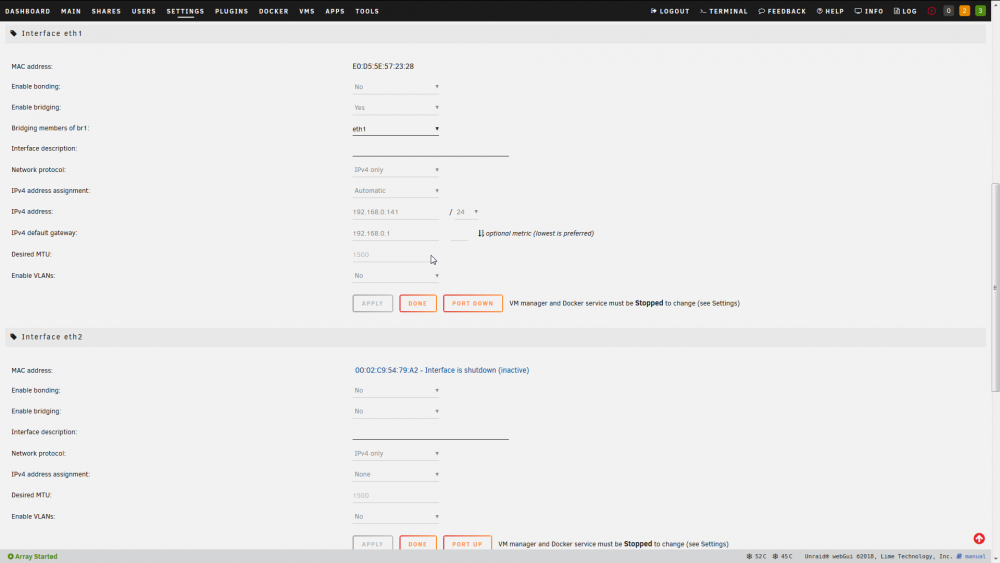Click the 52C temperature status icon
This screenshot has width=1000, height=563.
point(749,557)
